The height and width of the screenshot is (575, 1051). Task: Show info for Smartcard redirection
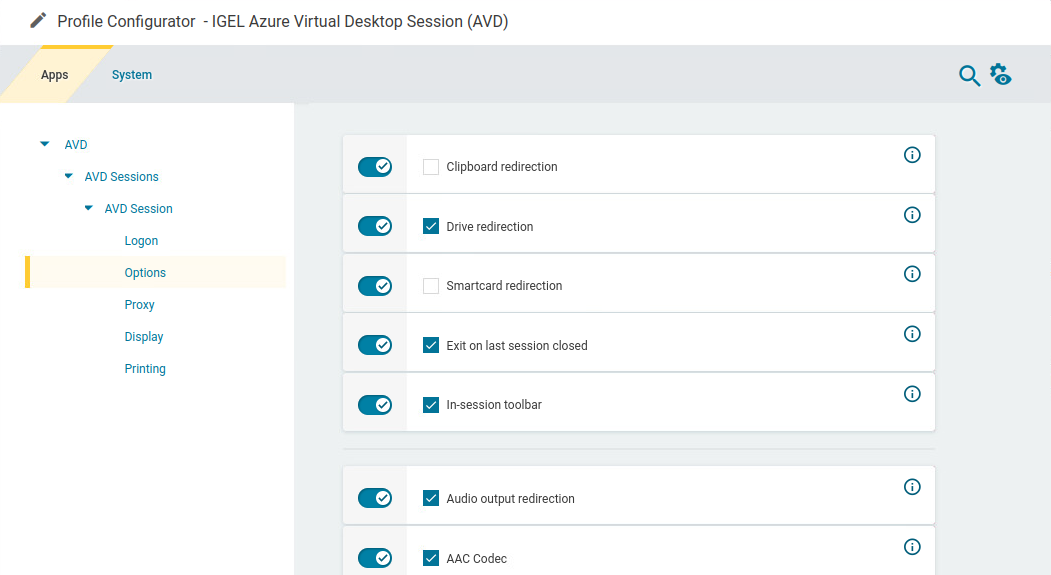[912, 274]
